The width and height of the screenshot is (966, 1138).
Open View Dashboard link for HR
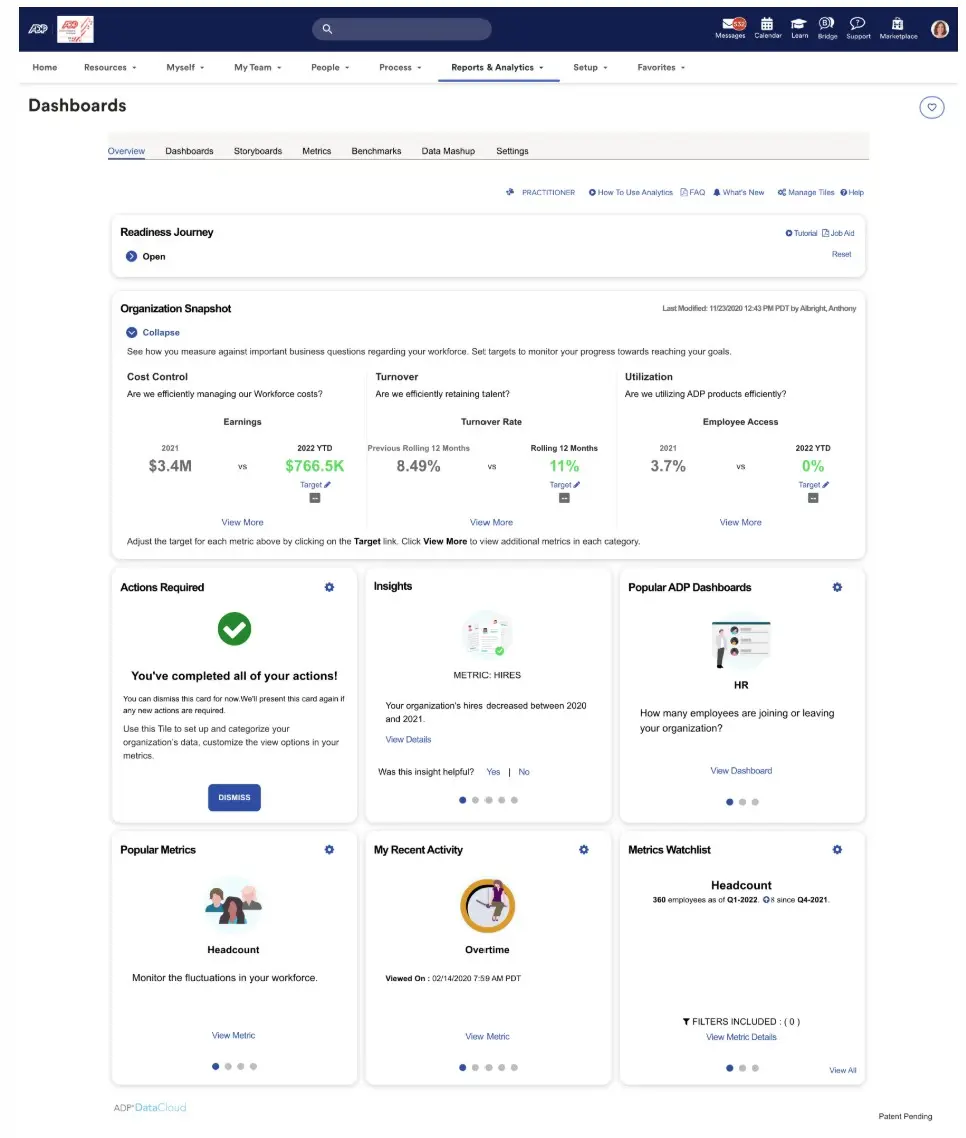point(741,771)
